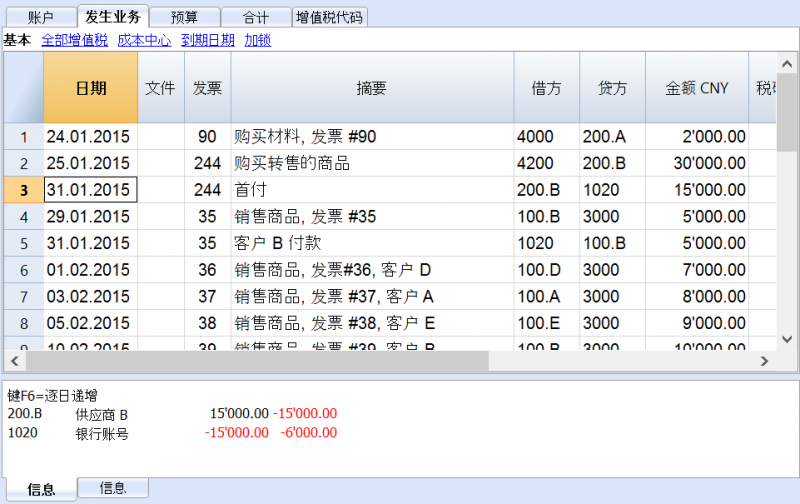This screenshot has height=504, width=800.
Task: Select the amount cell 30'000.00
Action: coord(697,163)
